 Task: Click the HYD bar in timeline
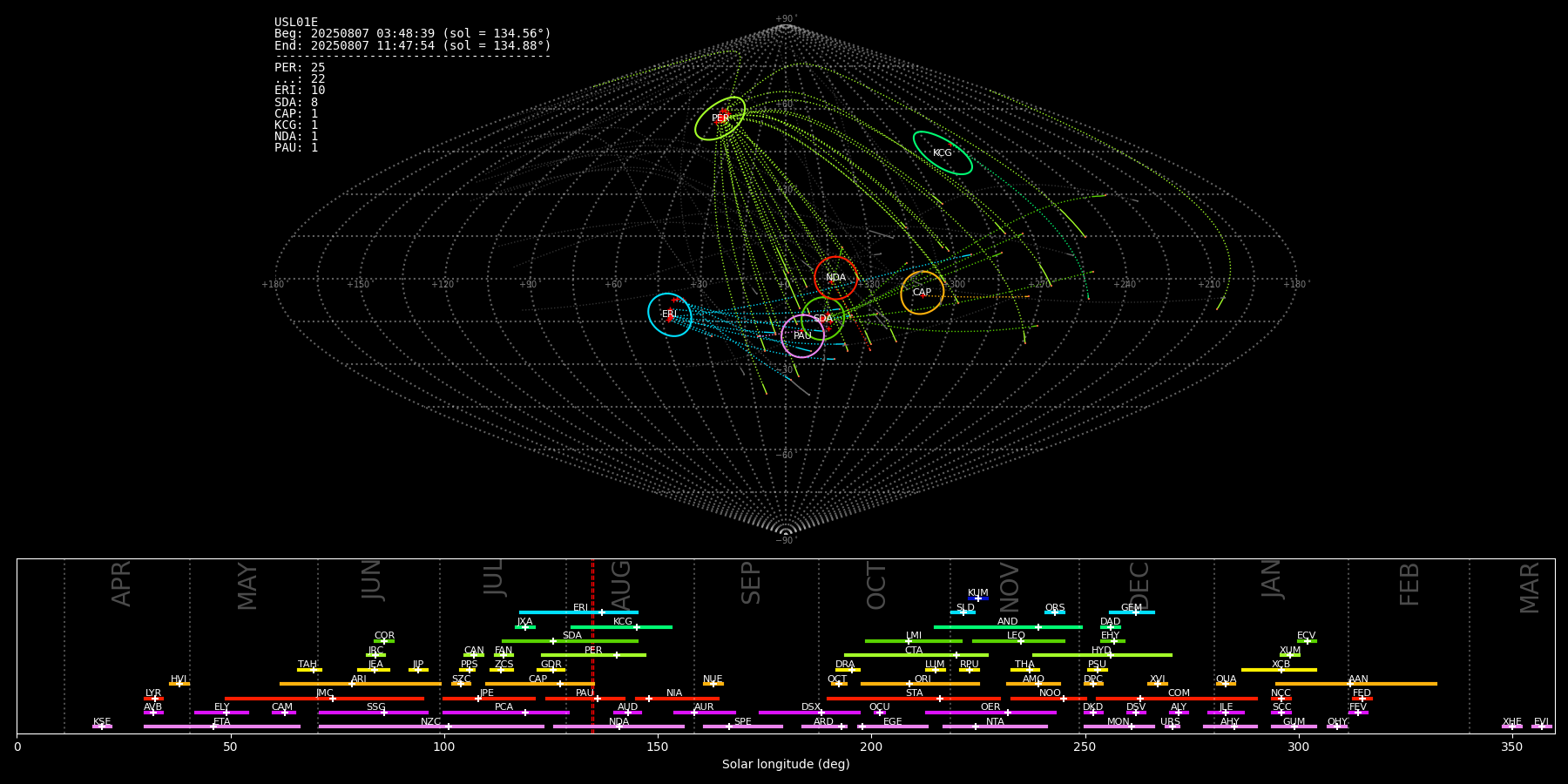pos(1102,655)
